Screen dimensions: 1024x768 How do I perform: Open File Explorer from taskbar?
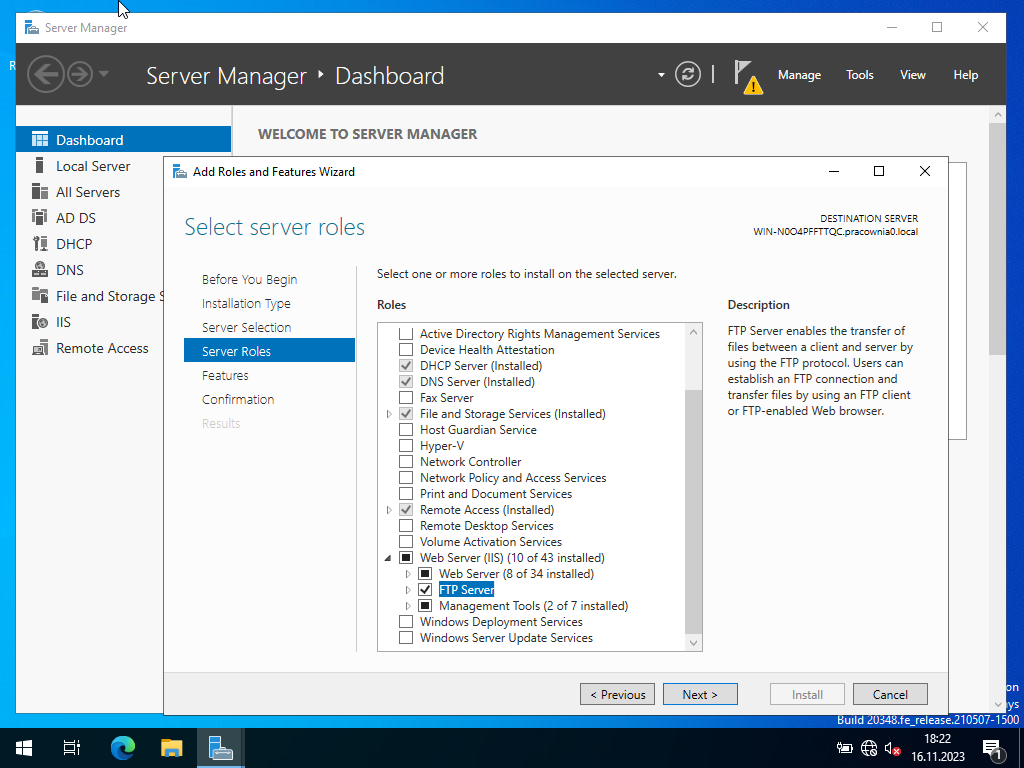pyautogui.click(x=172, y=748)
